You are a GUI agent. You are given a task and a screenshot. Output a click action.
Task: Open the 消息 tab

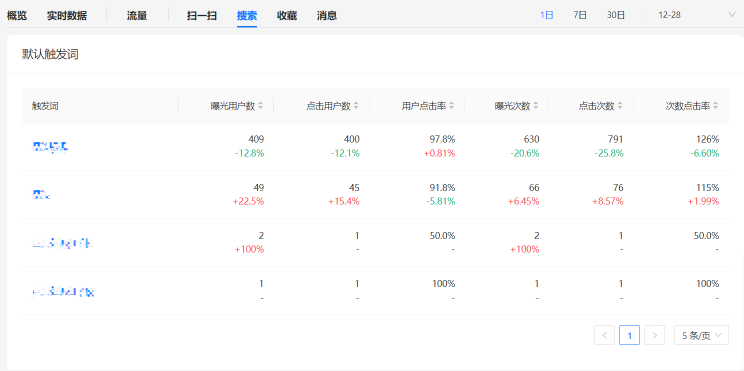tap(327, 16)
